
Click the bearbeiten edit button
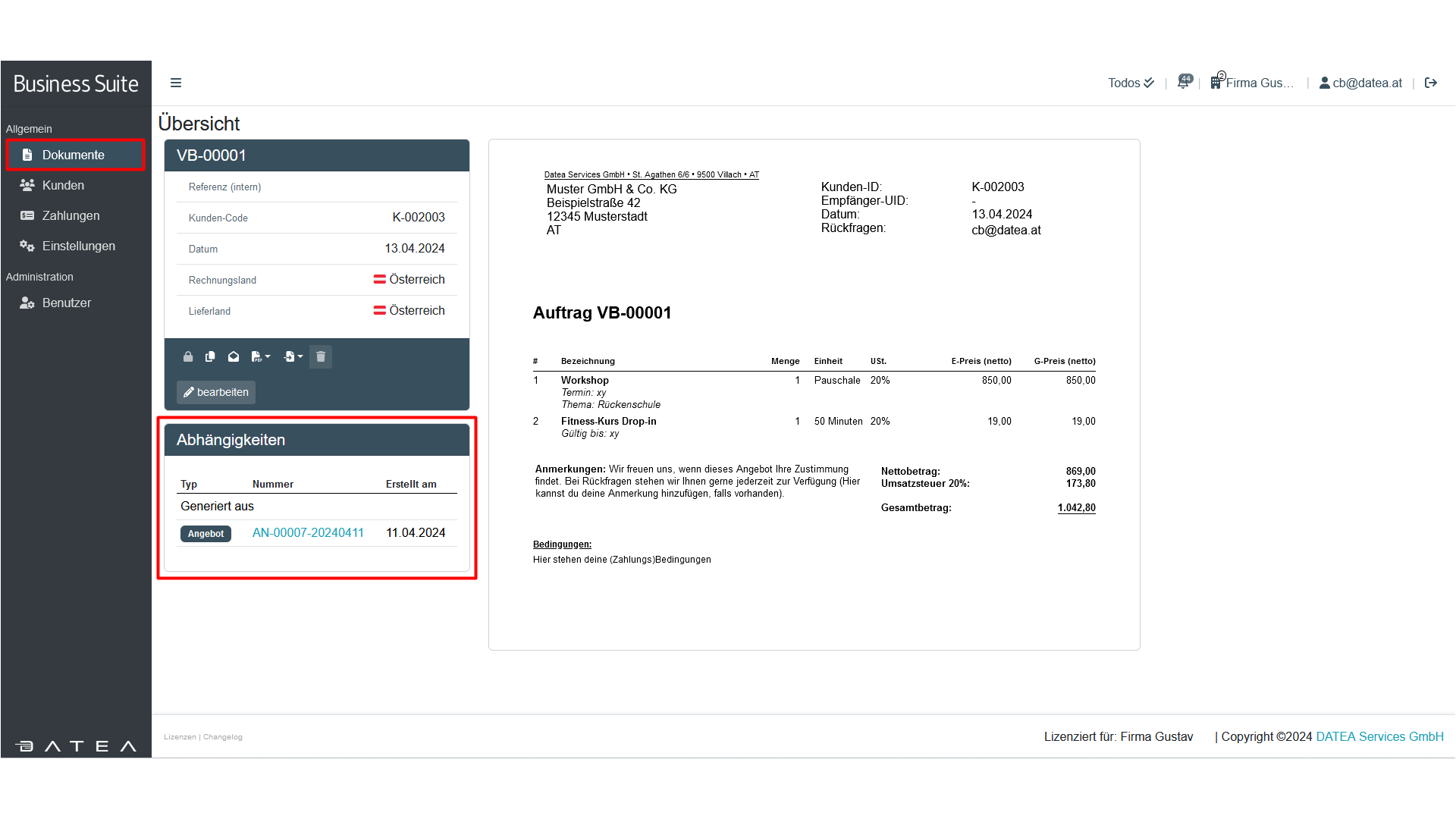[216, 392]
